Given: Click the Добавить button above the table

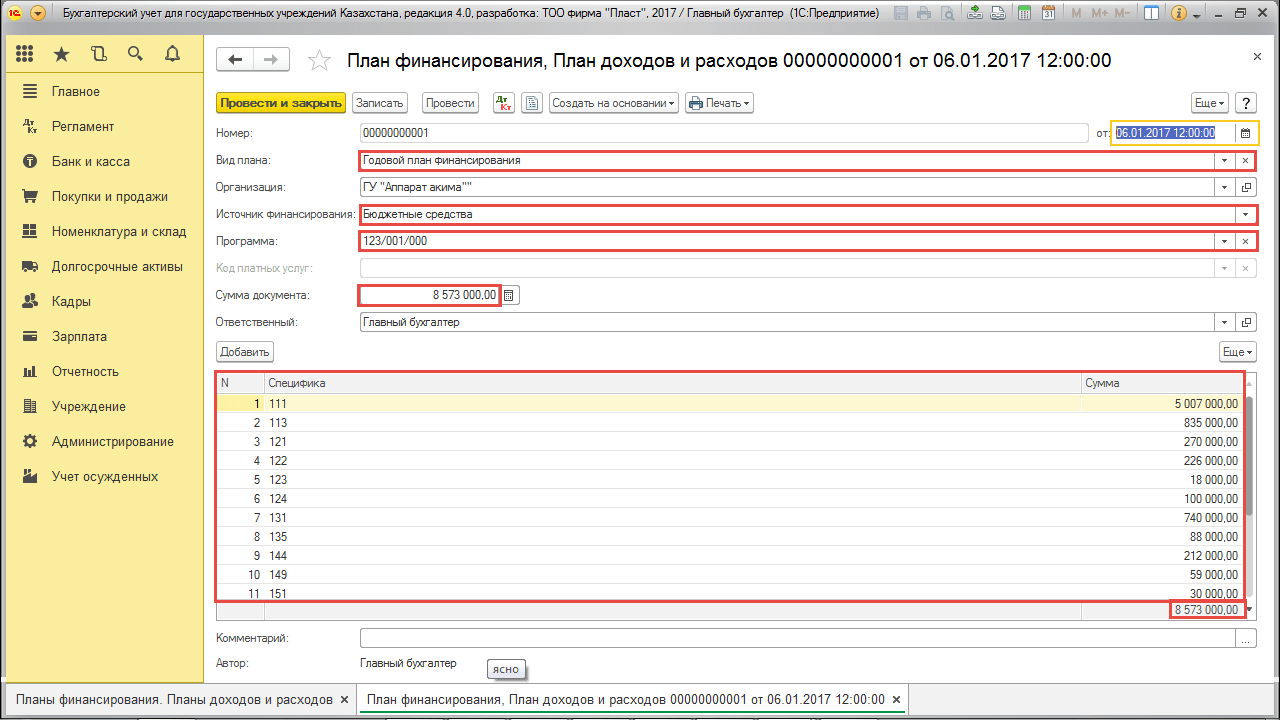Looking at the screenshot, I should (x=243, y=351).
